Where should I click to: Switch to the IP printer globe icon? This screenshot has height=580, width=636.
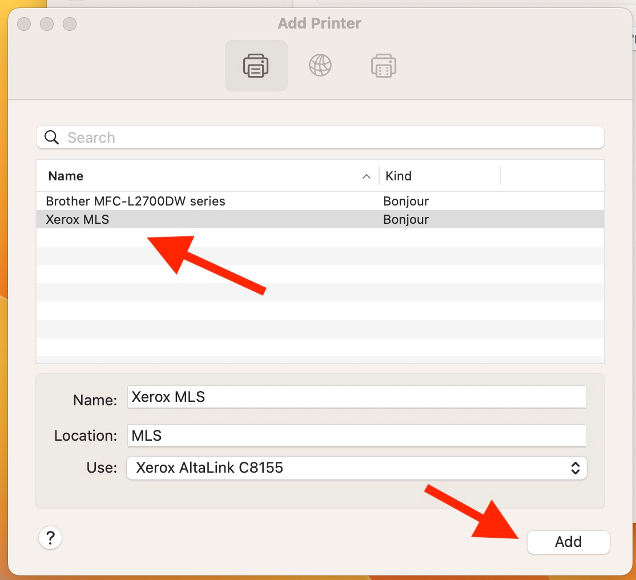tap(320, 65)
